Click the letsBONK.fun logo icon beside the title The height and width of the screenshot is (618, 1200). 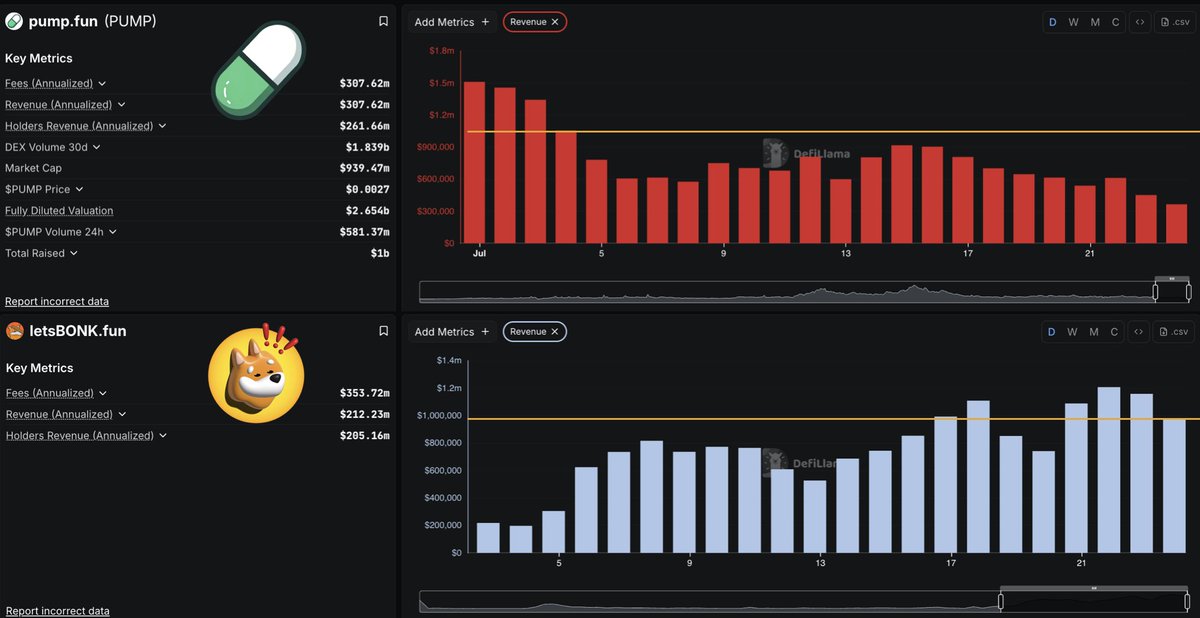point(14,331)
